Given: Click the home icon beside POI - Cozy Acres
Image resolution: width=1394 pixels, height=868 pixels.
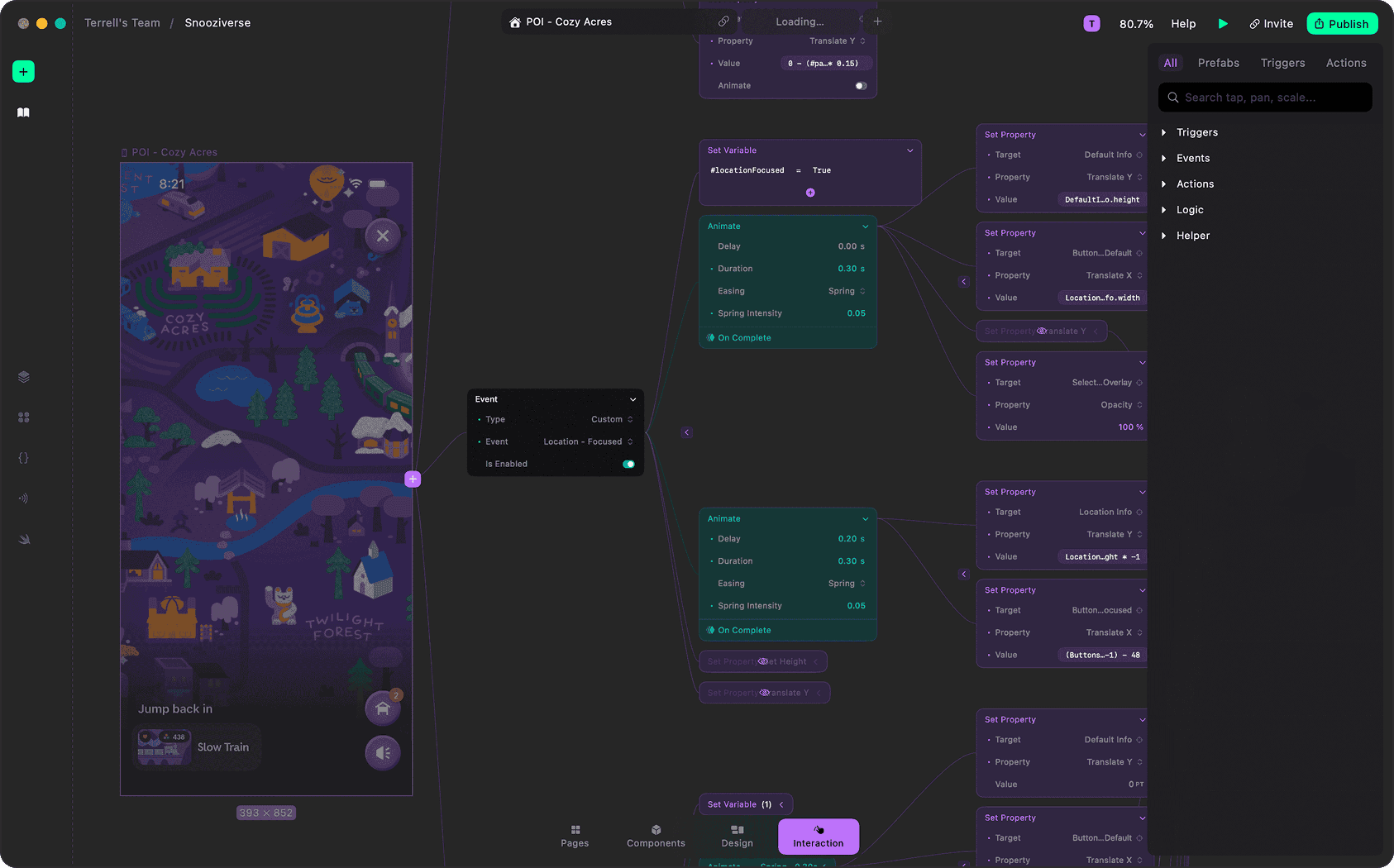Looking at the screenshot, I should coord(515,22).
